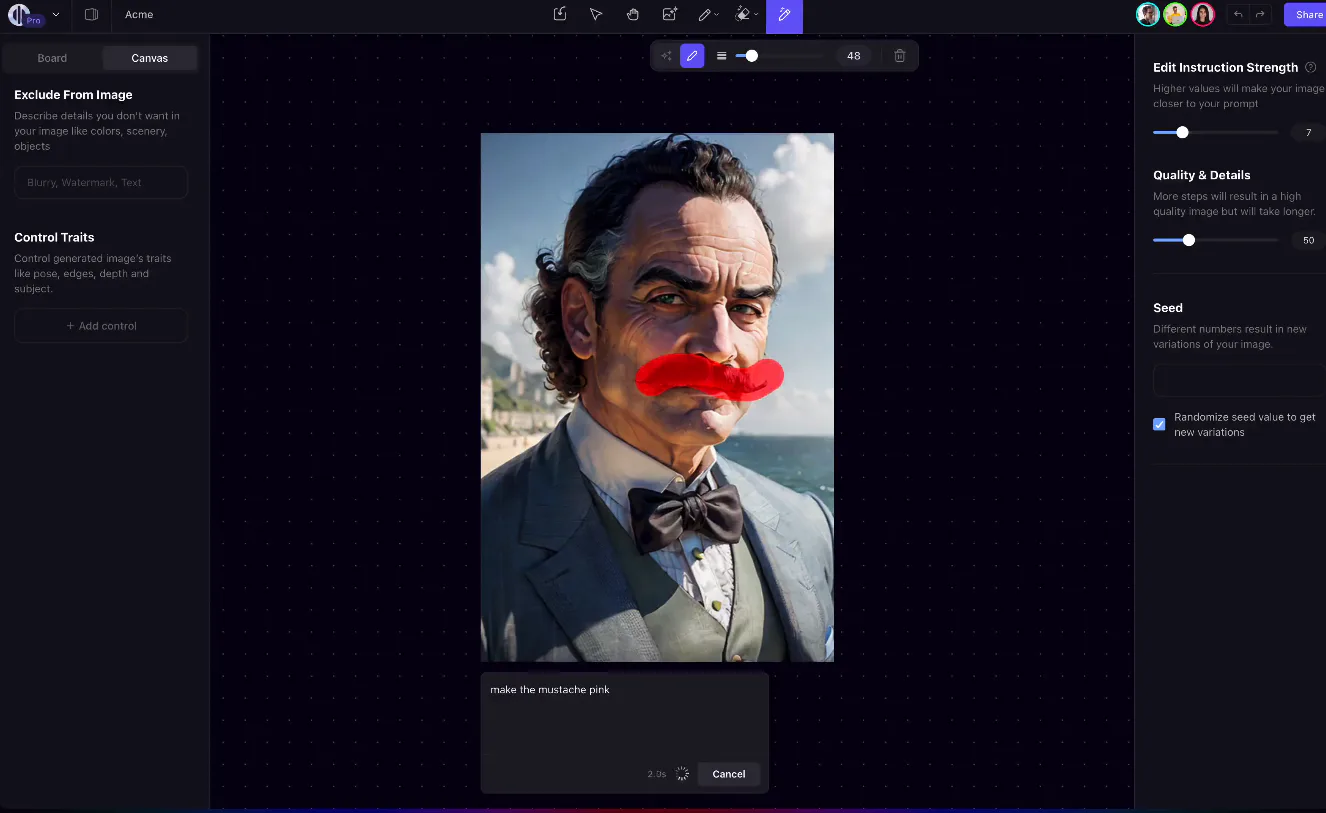This screenshot has height=813, width=1326.
Task: Open the Edit Instruction Strength help icon
Action: click(x=1311, y=68)
